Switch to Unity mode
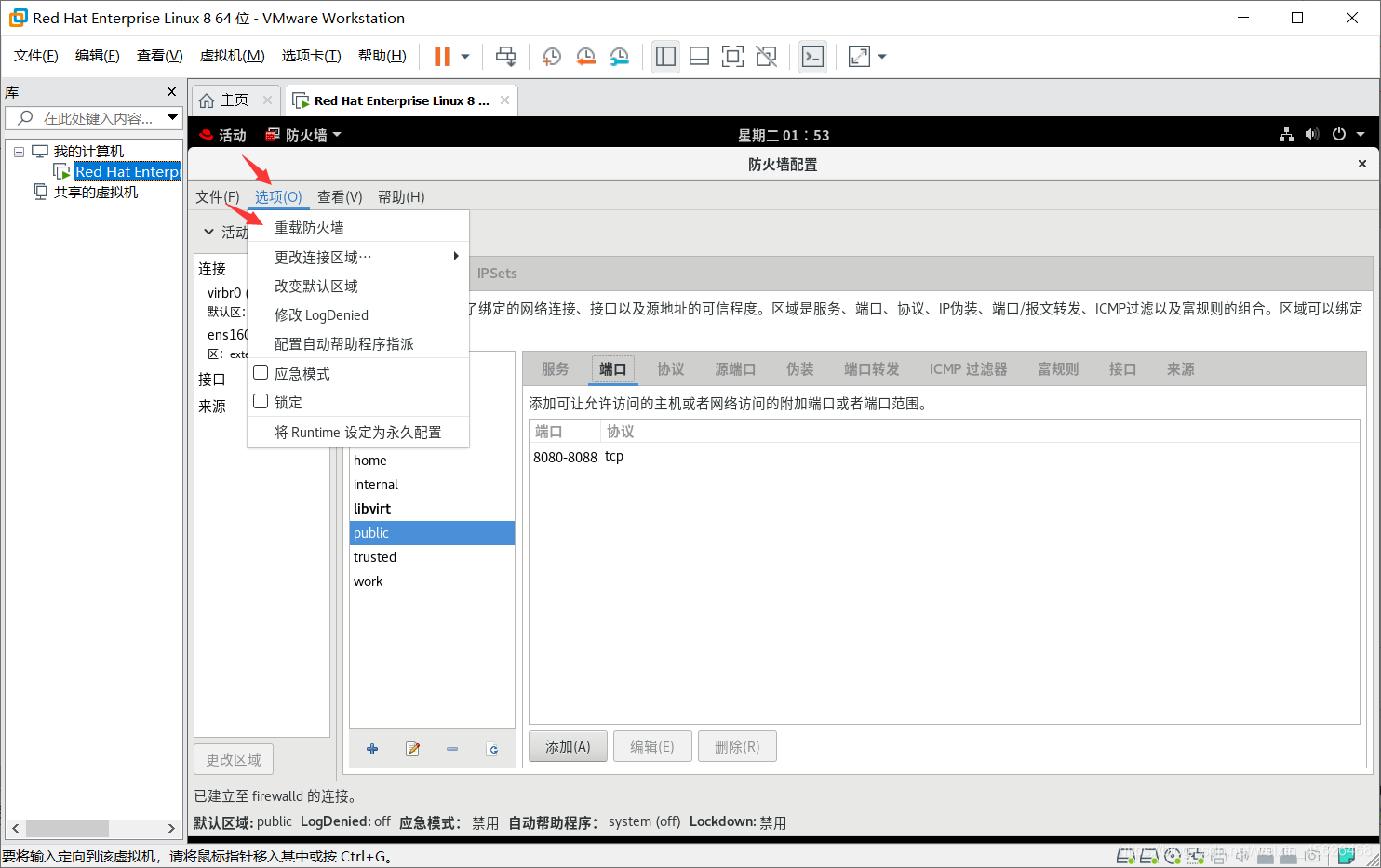The width and height of the screenshot is (1381, 868). point(766,57)
